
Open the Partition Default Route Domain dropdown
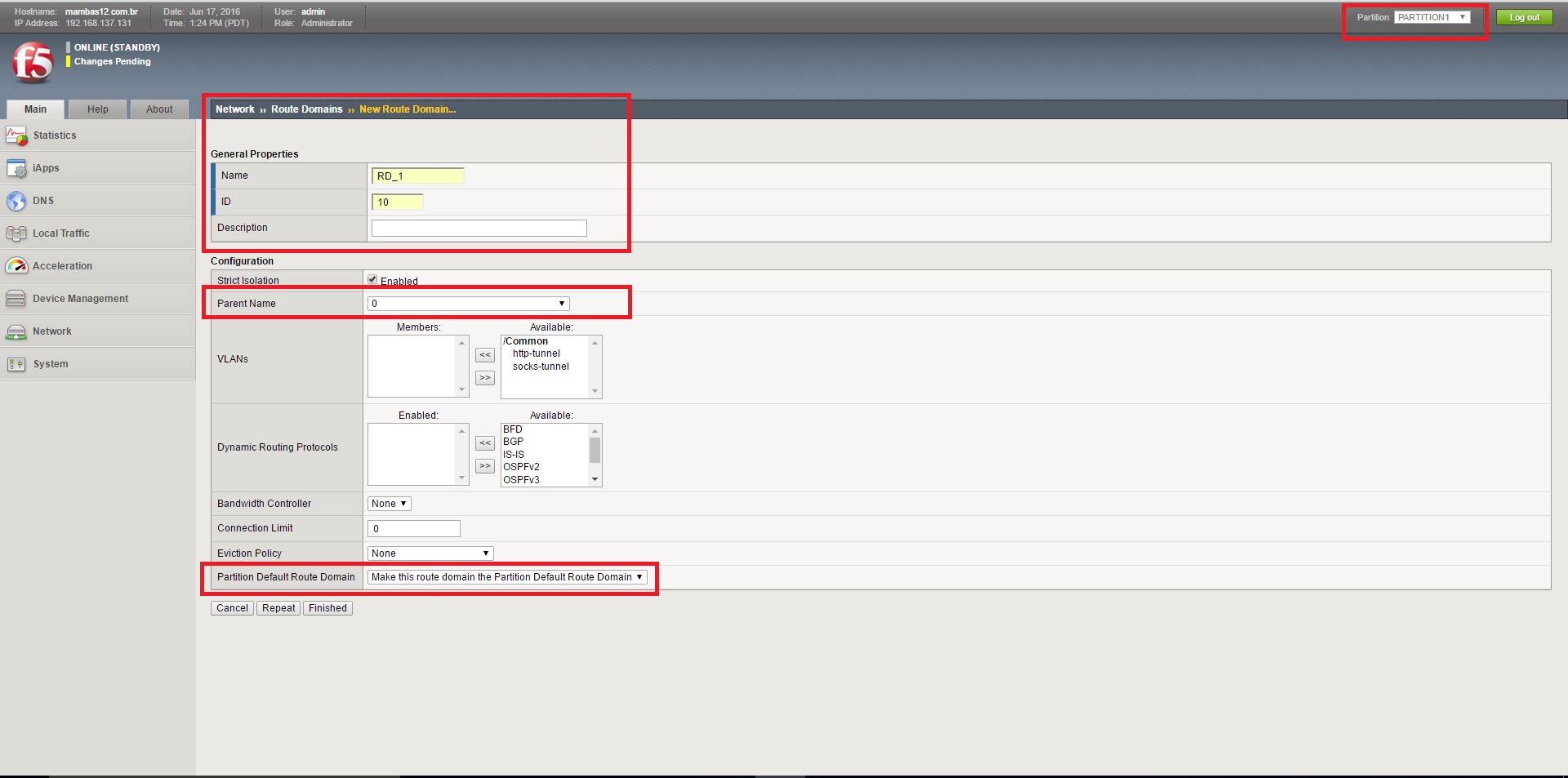point(506,577)
